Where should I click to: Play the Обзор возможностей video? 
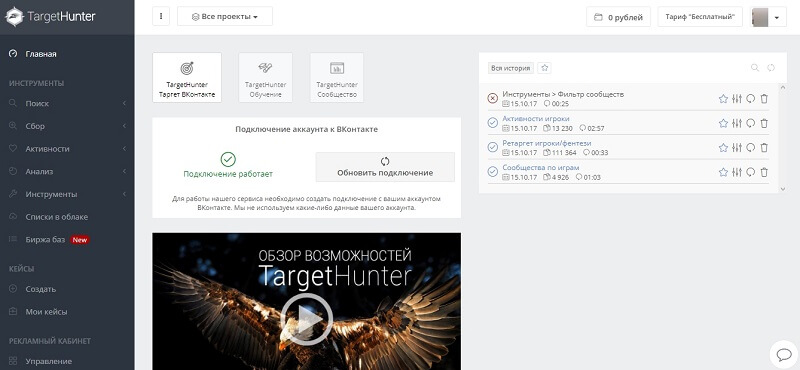coord(307,319)
